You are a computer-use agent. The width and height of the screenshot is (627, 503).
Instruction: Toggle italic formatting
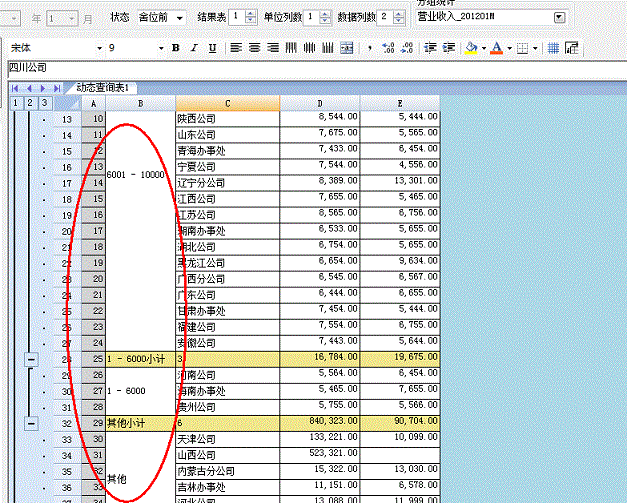click(194, 48)
